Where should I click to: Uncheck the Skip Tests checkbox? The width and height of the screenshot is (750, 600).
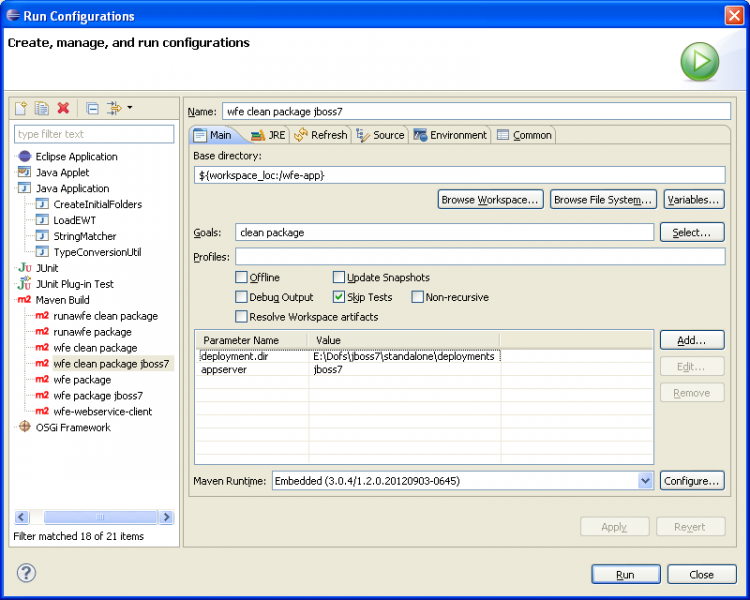[x=339, y=297]
